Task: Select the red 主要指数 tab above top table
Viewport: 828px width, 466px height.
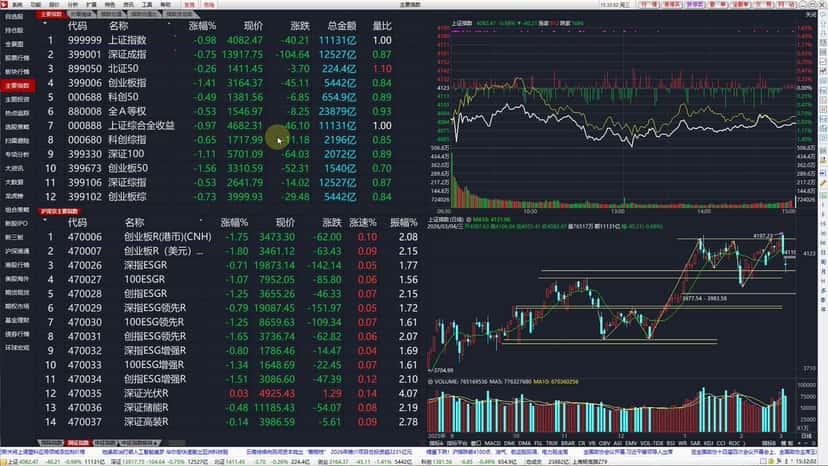Action: (51, 14)
